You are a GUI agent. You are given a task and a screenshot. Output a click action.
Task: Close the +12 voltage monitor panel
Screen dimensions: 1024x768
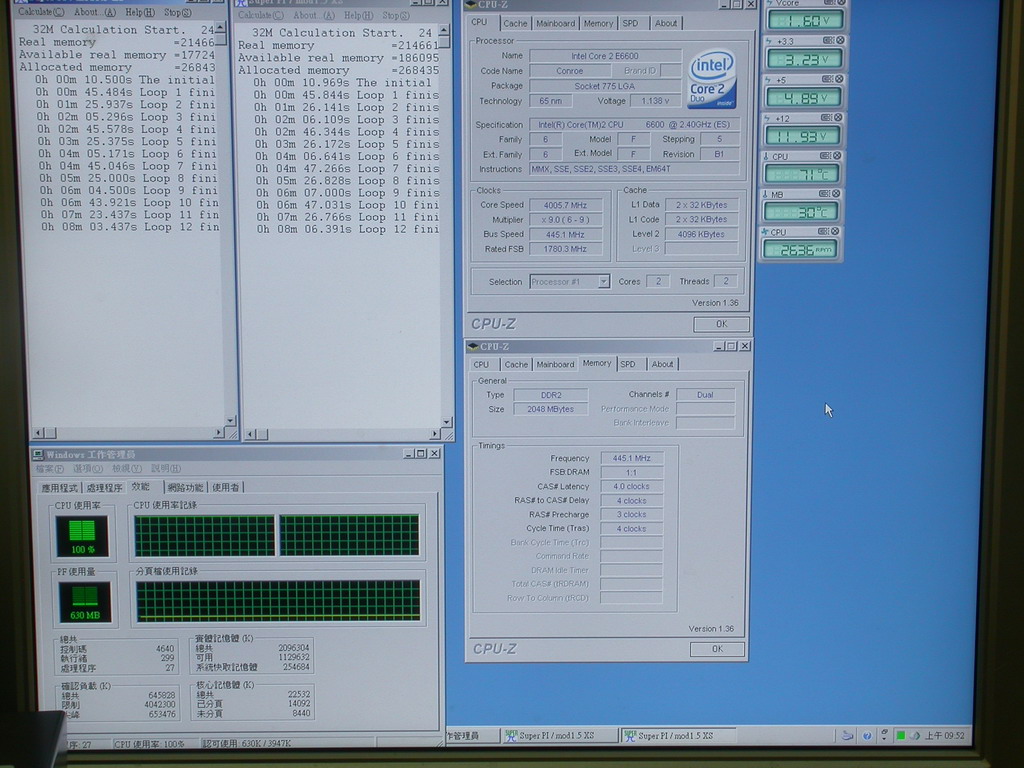(838, 118)
